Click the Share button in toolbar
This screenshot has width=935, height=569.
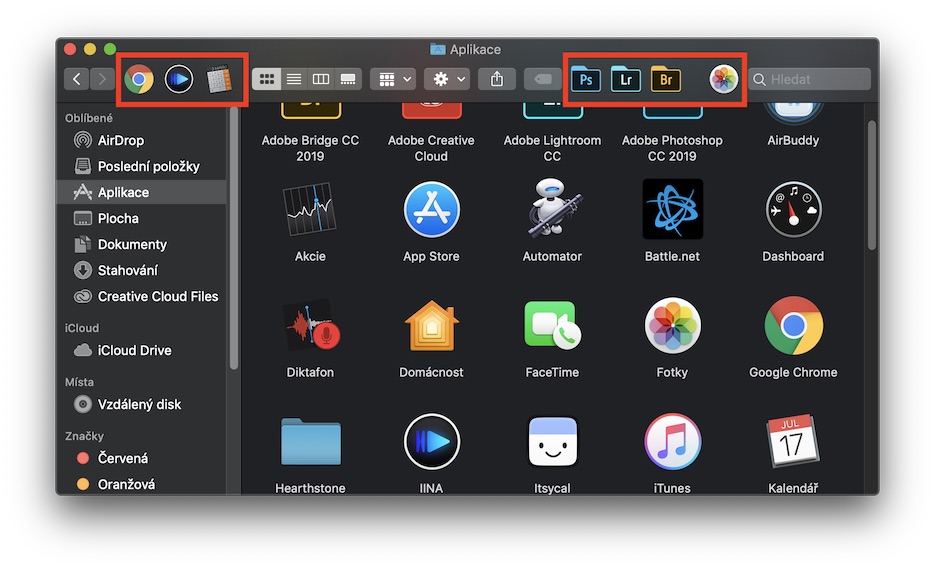[497, 79]
